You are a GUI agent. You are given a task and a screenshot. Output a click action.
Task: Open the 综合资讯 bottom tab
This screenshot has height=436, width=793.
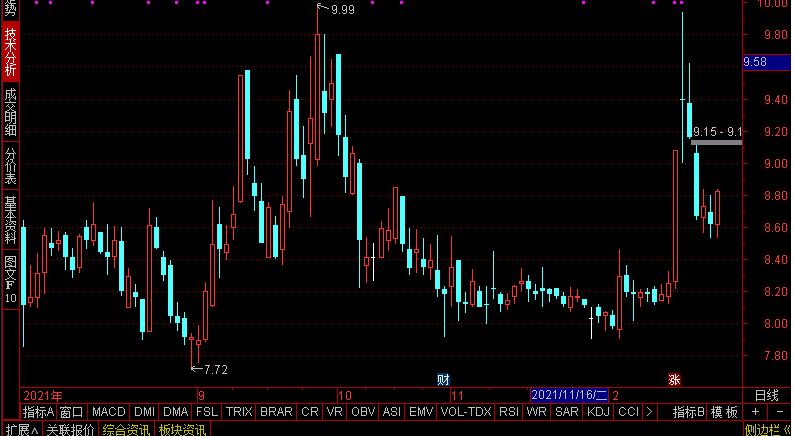click(126, 430)
